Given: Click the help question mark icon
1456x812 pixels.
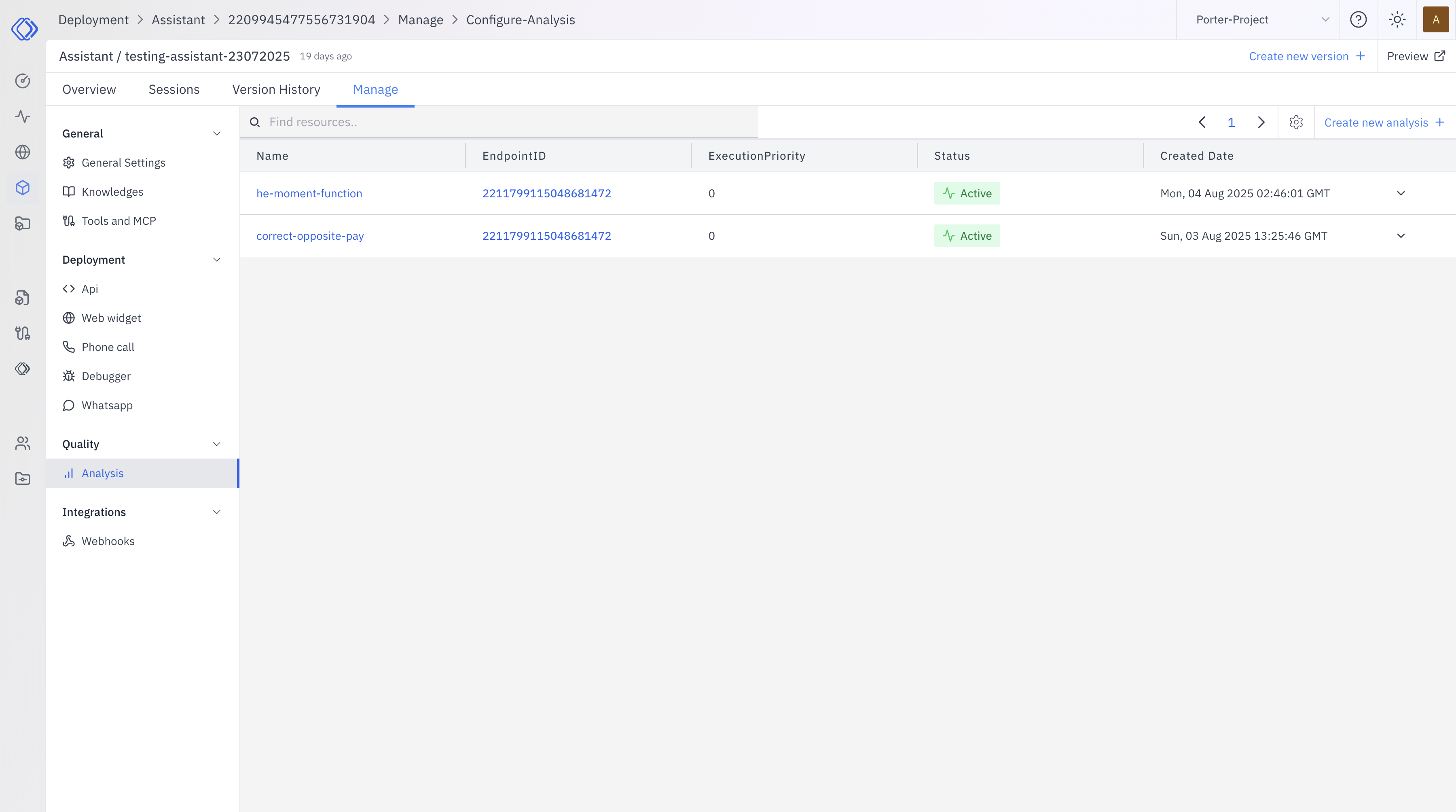Looking at the screenshot, I should (x=1358, y=20).
